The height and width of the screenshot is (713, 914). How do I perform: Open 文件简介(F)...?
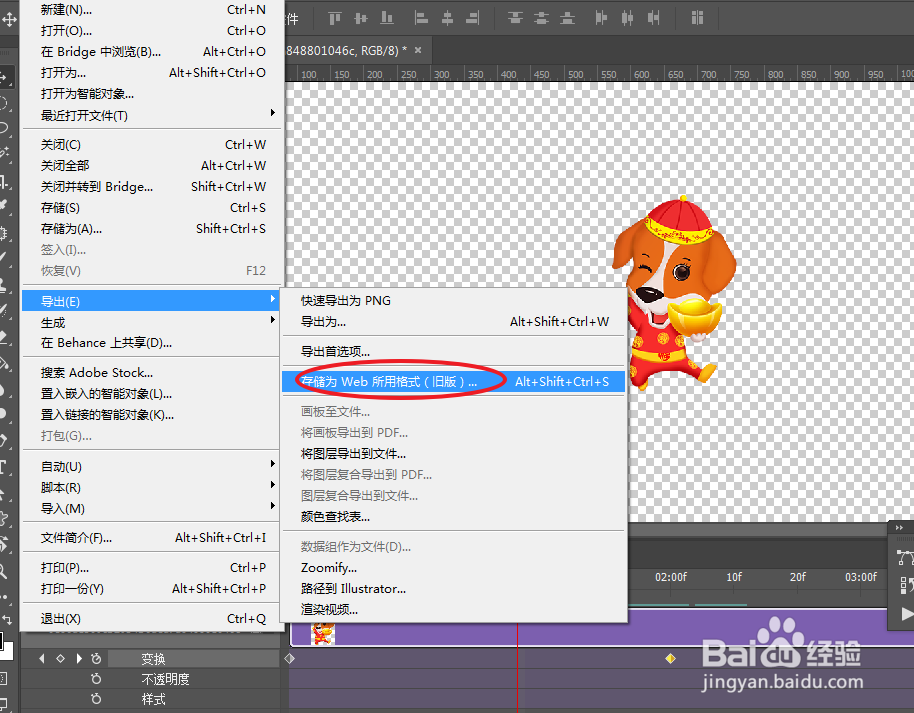click(x=152, y=538)
